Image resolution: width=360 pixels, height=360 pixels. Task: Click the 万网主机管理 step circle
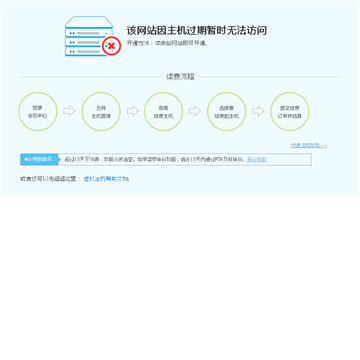tap(101, 111)
